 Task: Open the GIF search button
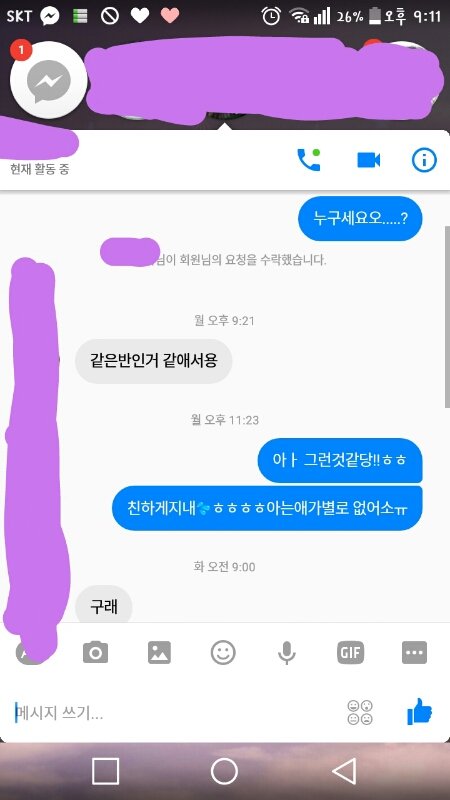click(x=351, y=653)
